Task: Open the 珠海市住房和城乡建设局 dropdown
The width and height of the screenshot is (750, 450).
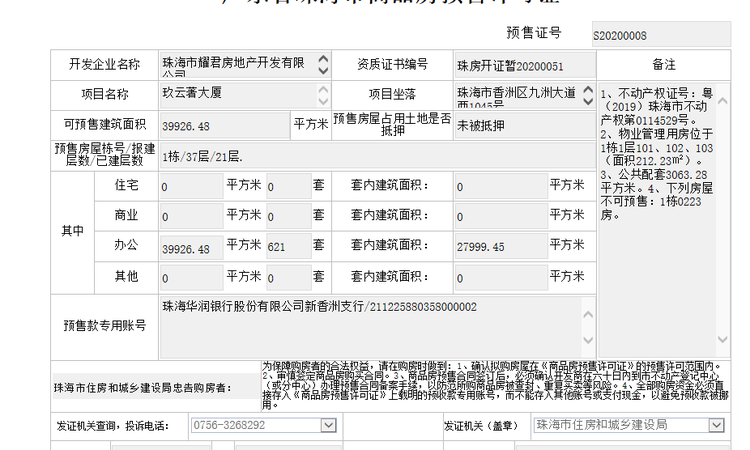Action: tap(716, 425)
